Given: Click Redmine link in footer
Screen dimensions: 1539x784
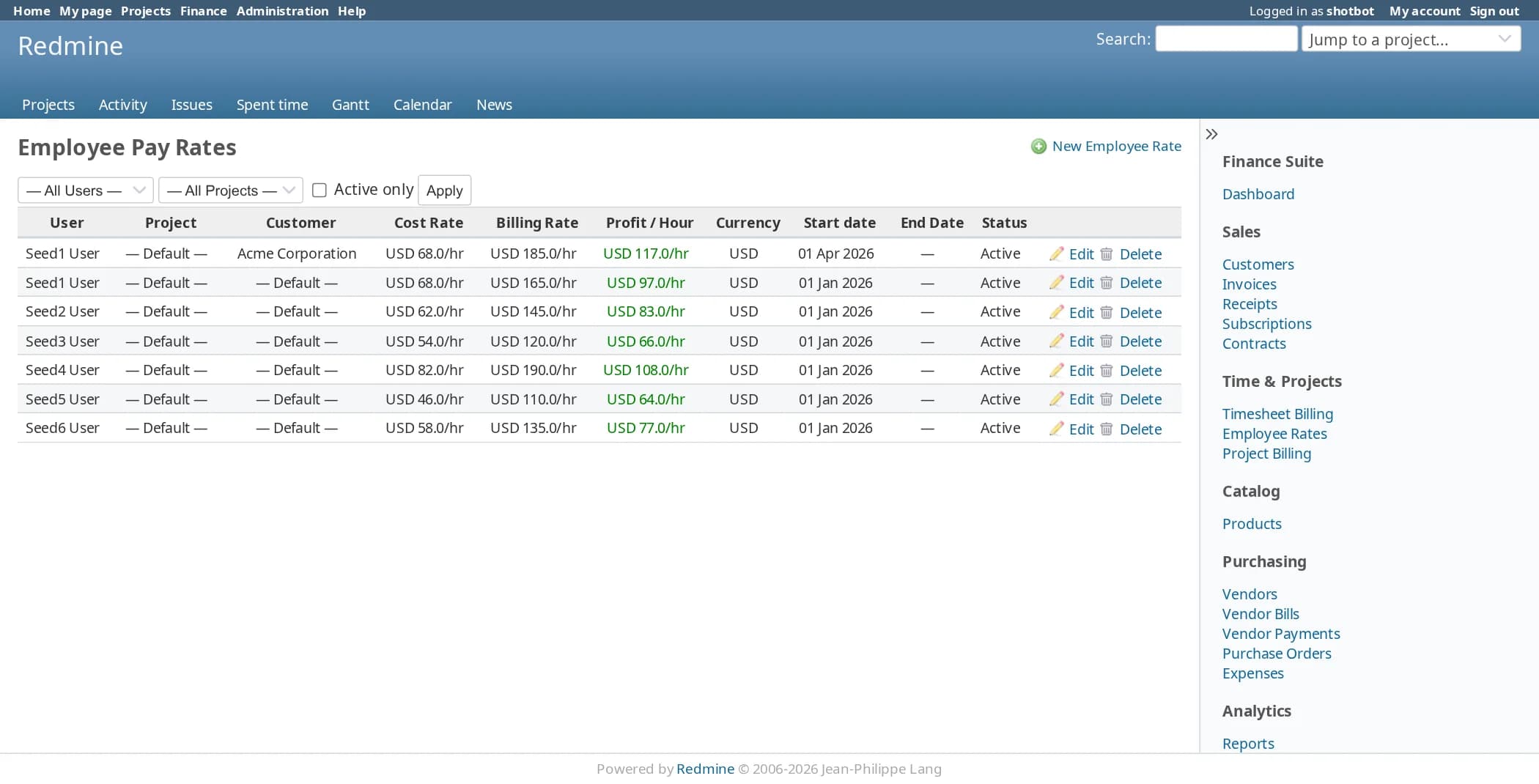Looking at the screenshot, I should click(705, 769).
